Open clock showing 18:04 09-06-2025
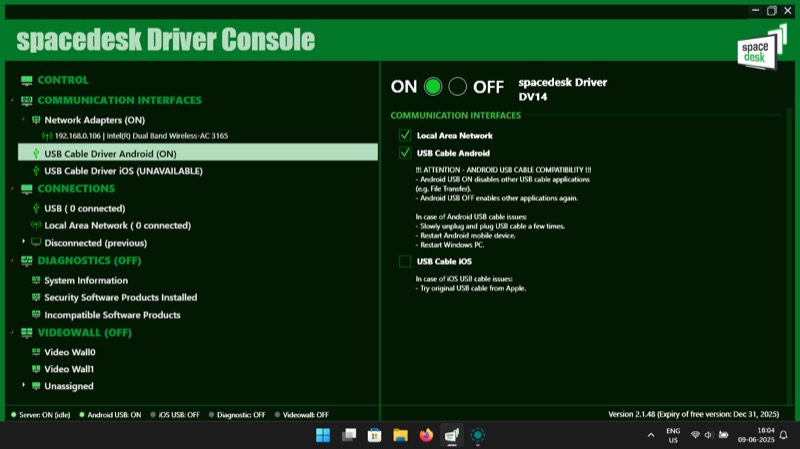The image size is (800, 449). click(x=756, y=435)
